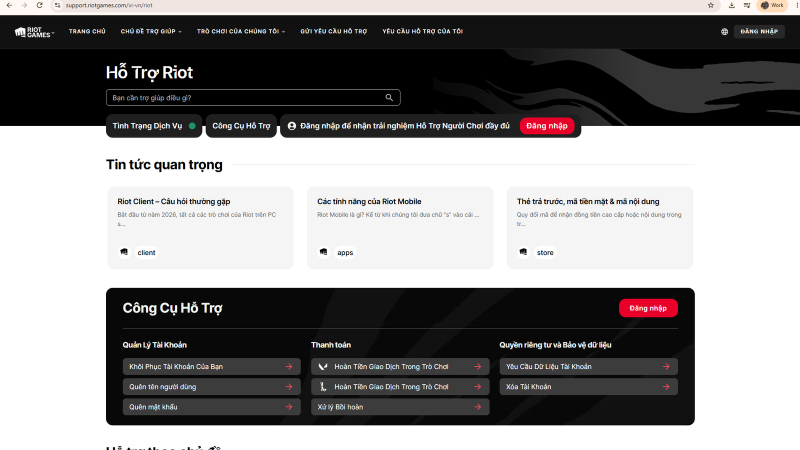800x450 pixels.
Task: Open Riot Client – Câu hỏi thường gặp card
Action: (x=201, y=228)
